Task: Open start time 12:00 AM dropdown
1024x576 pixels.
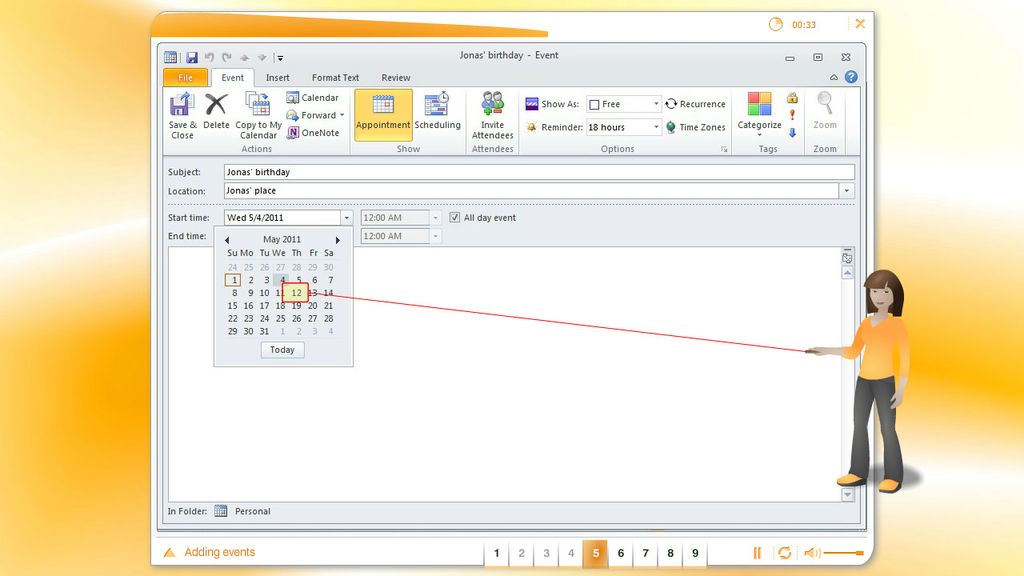Action: coord(436,217)
